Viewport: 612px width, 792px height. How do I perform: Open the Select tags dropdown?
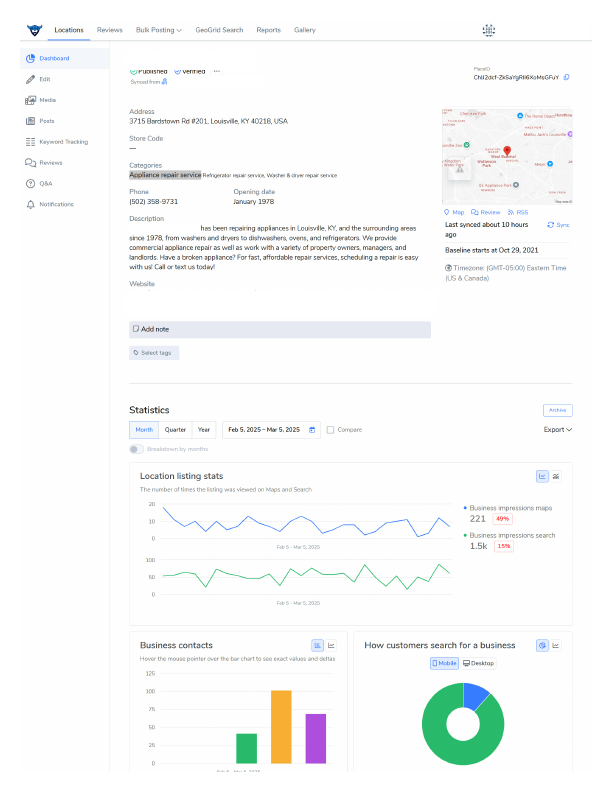154,353
